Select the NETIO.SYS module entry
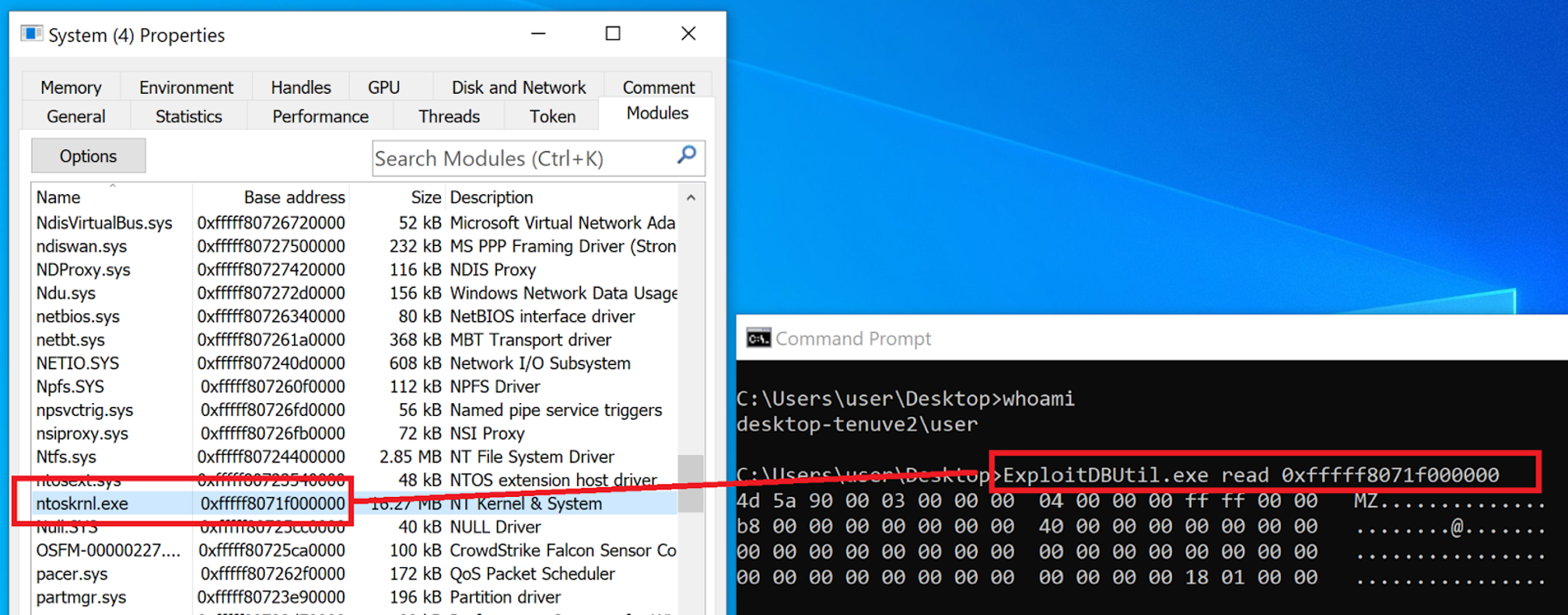The width and height of the screenshot is (1568, 615). (78, 363)
